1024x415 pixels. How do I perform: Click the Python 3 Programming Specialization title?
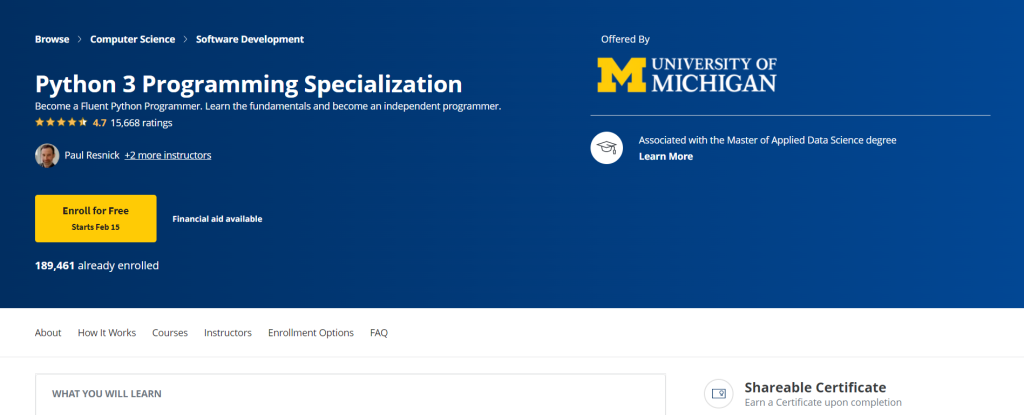click(249, 85)
